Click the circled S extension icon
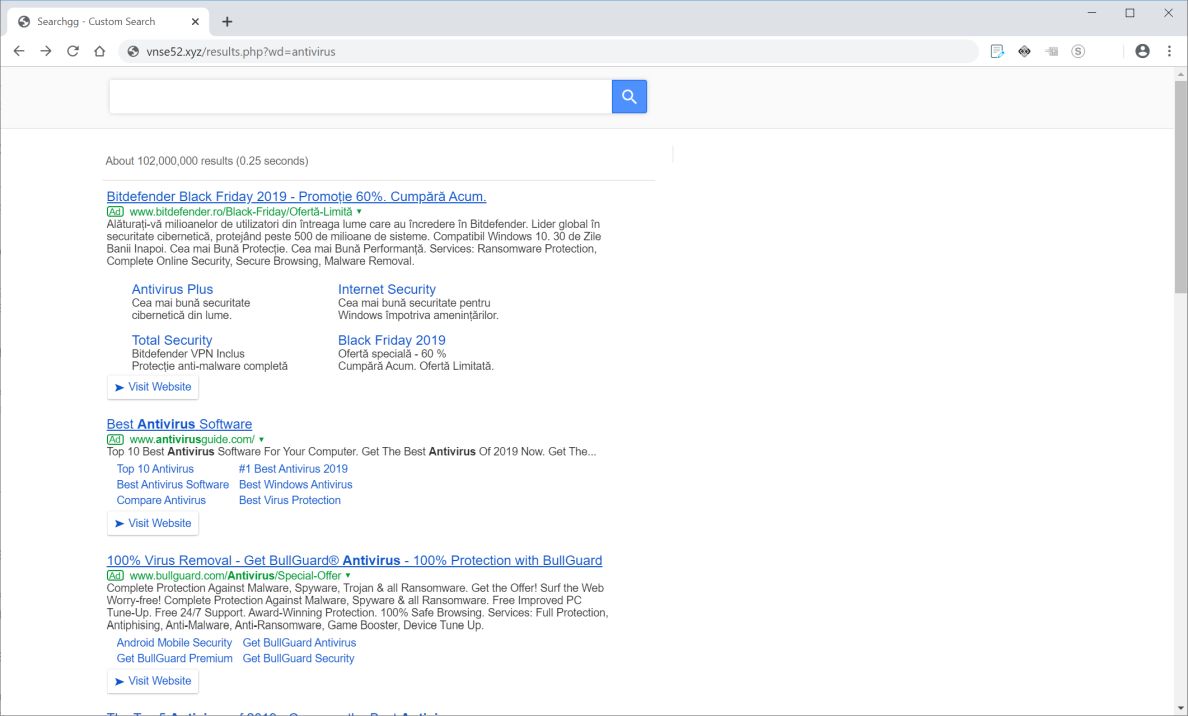This screenshot has width=1188, height=716. tap(1078, 51)
